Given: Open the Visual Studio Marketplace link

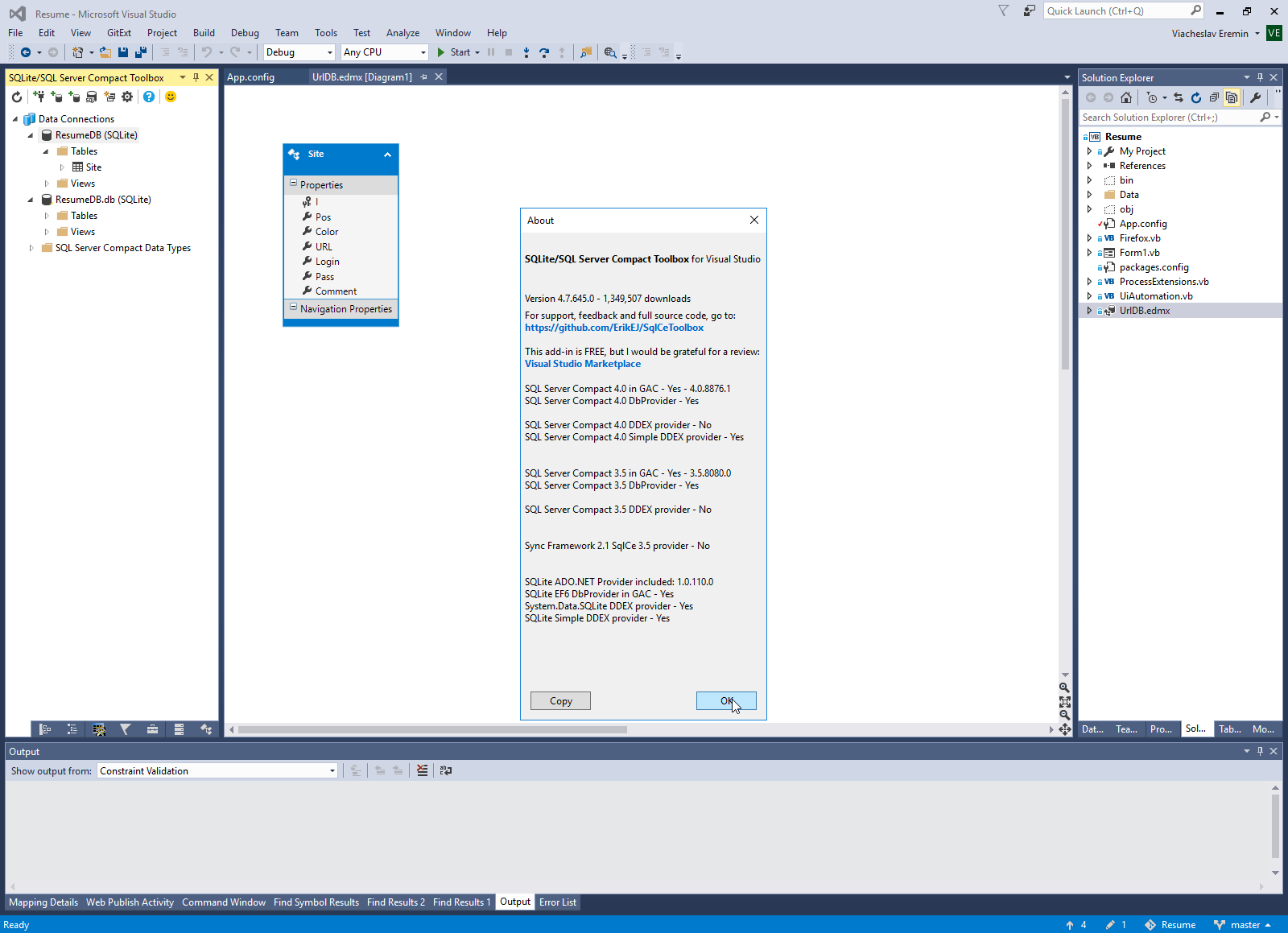Looking at the screenshot, I should (583, 364).
